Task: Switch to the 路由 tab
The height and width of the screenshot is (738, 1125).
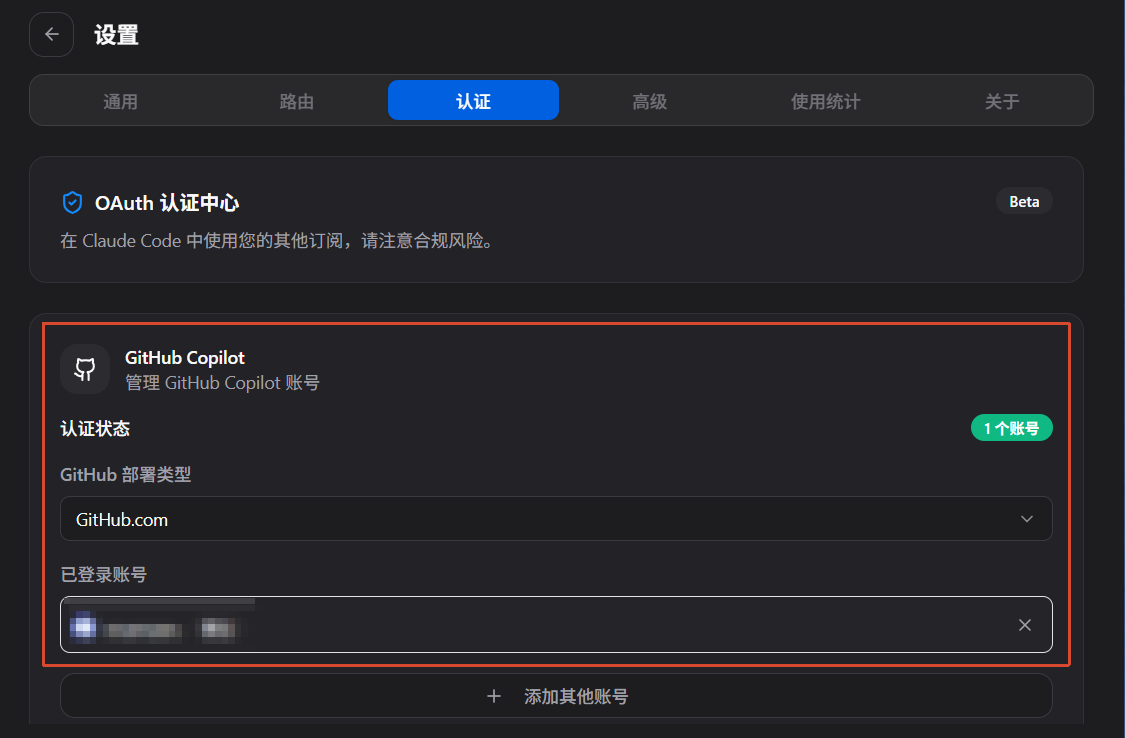Action: click(297, 101)
